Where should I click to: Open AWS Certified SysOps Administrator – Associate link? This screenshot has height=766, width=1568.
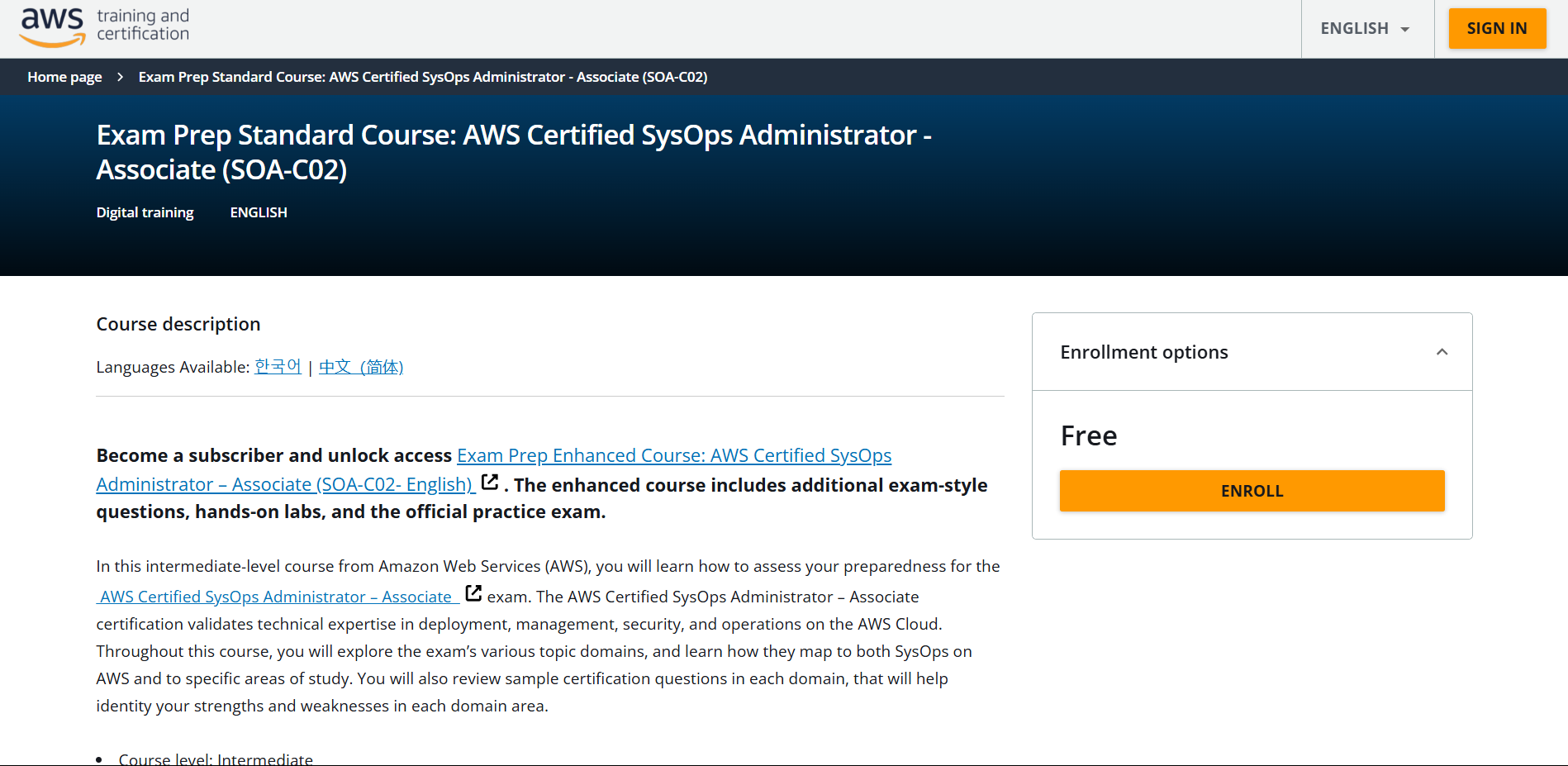[x=278, y=597]
